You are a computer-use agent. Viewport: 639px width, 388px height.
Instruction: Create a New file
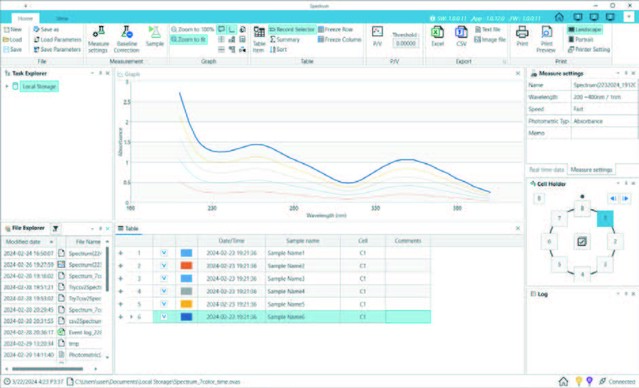coord(12,29)
